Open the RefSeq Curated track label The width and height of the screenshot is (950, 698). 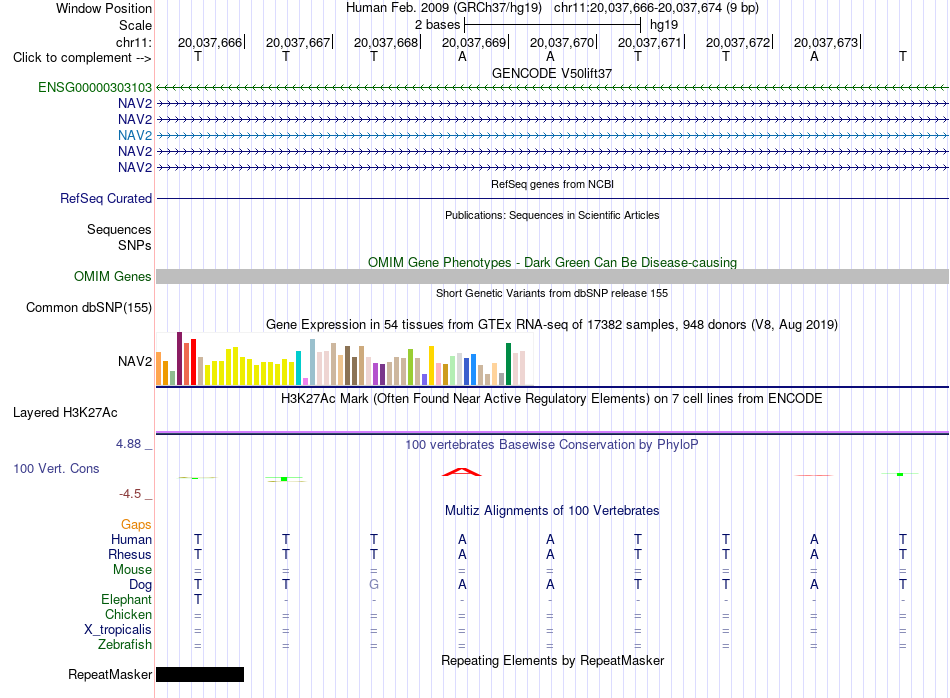(105, 198)
